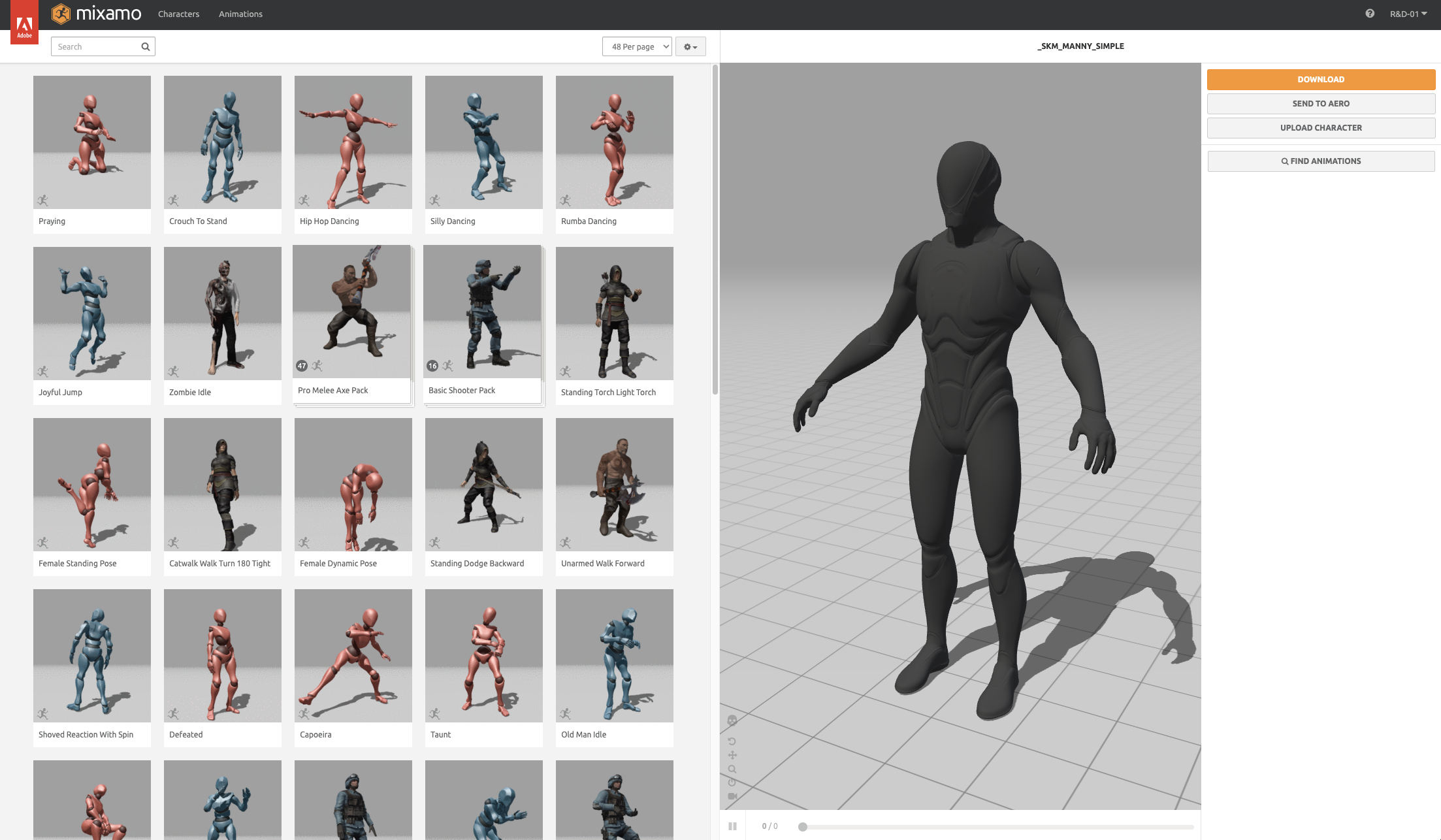Click the search magnifier icon in search box
The image size is (1441, 840).
click(146, 46)
